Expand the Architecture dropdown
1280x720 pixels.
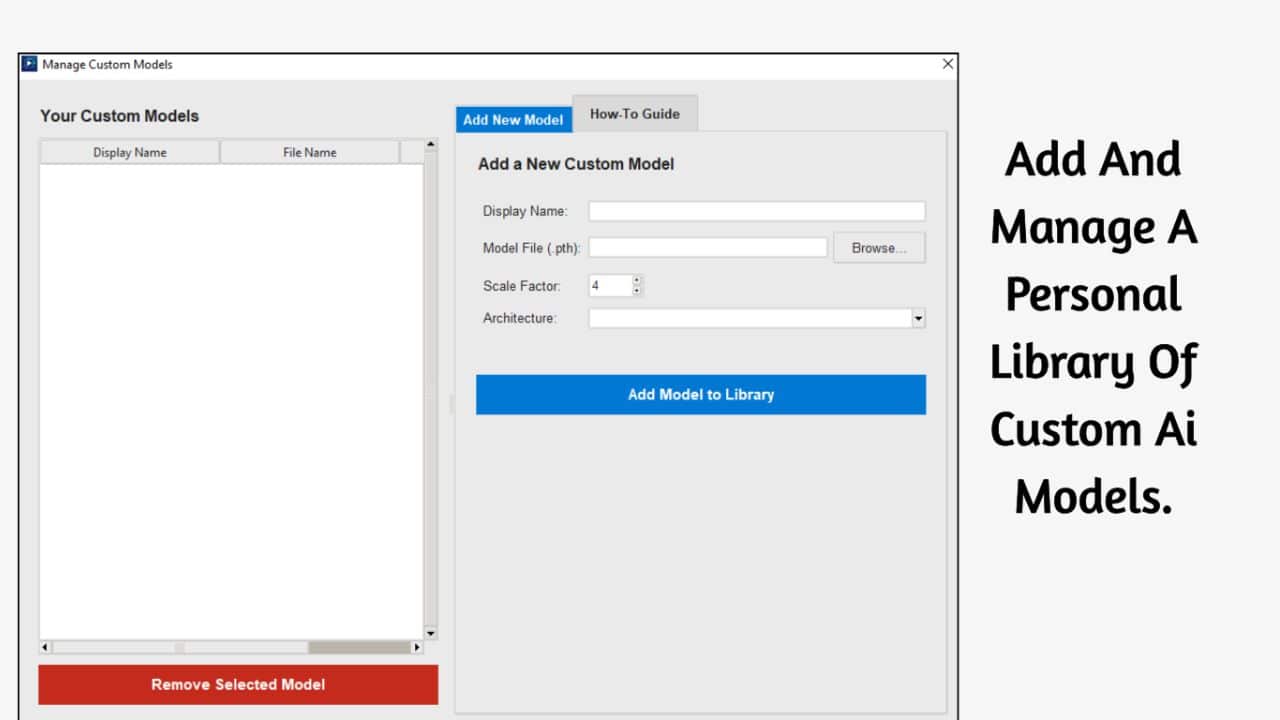918,318
